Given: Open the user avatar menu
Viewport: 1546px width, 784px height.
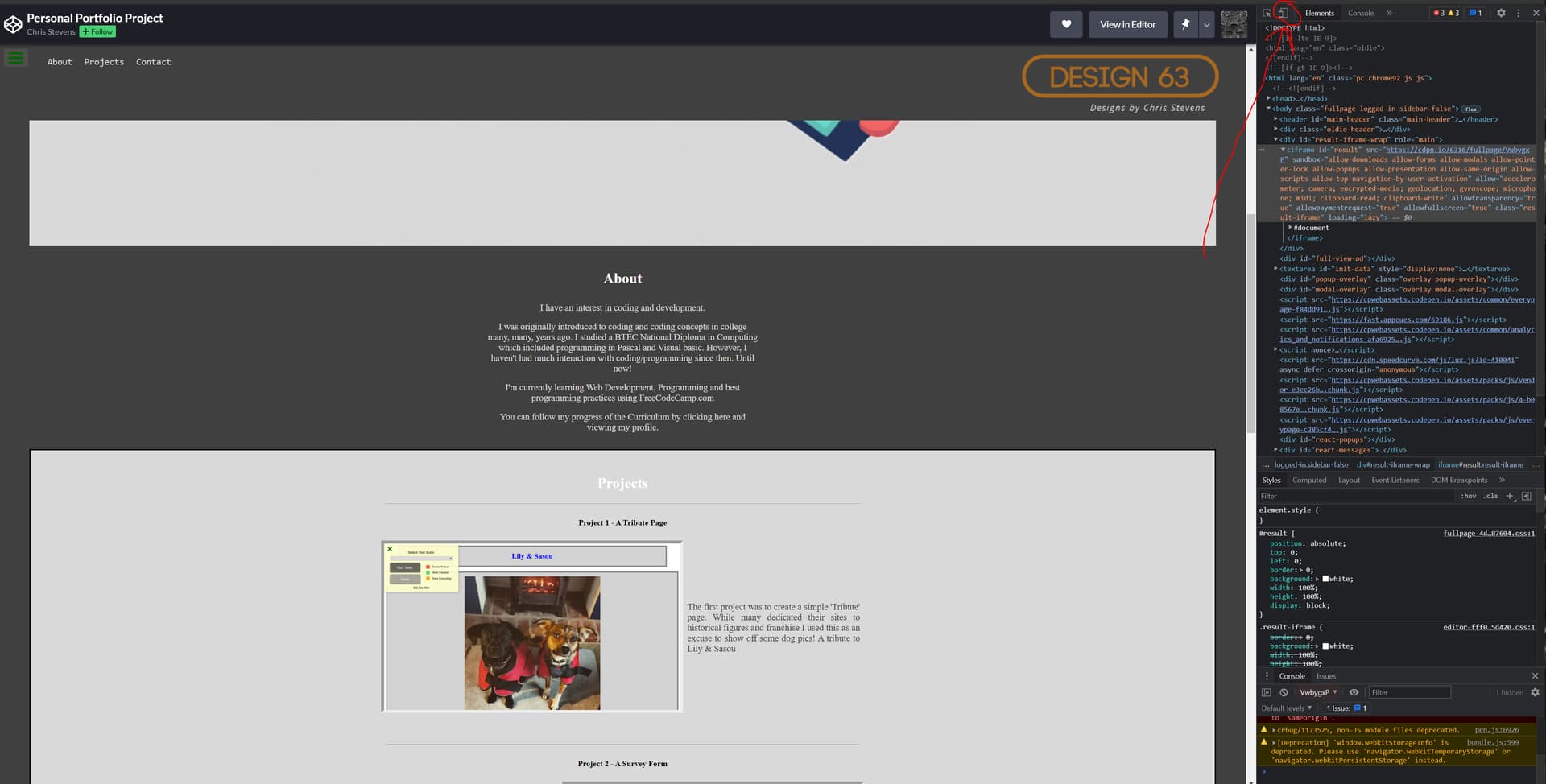Looking at the screenshot, I should pyautogui.click(x=1234, y=24).
